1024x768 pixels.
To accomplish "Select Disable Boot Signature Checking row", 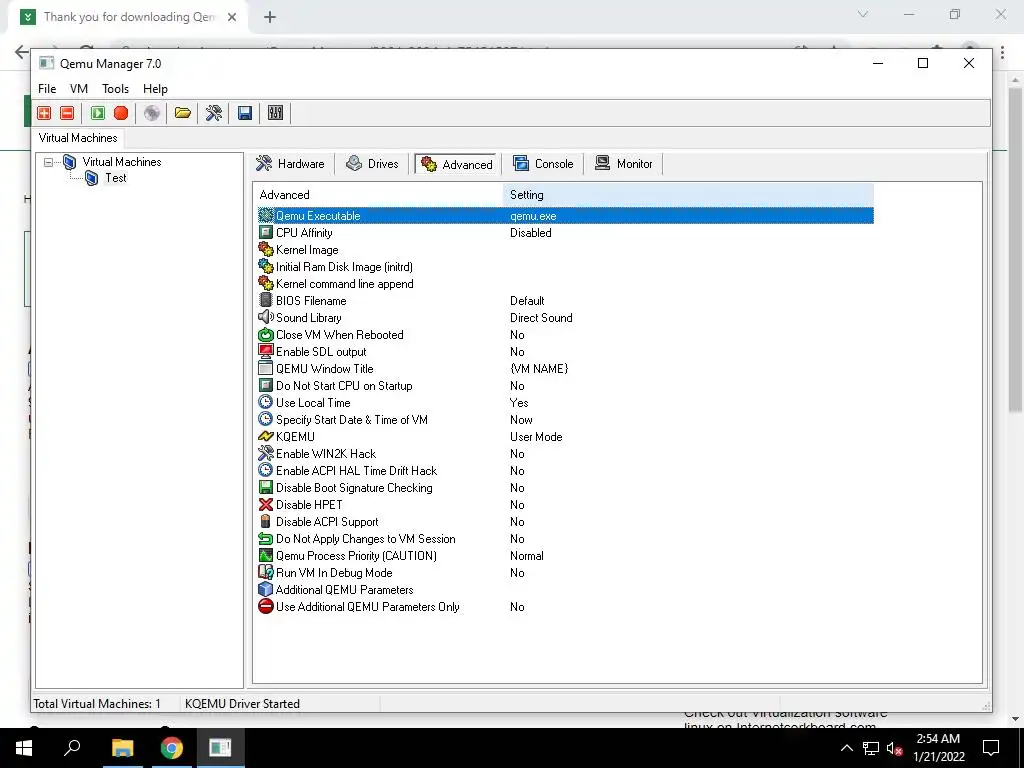I will (x=566, y=487).
